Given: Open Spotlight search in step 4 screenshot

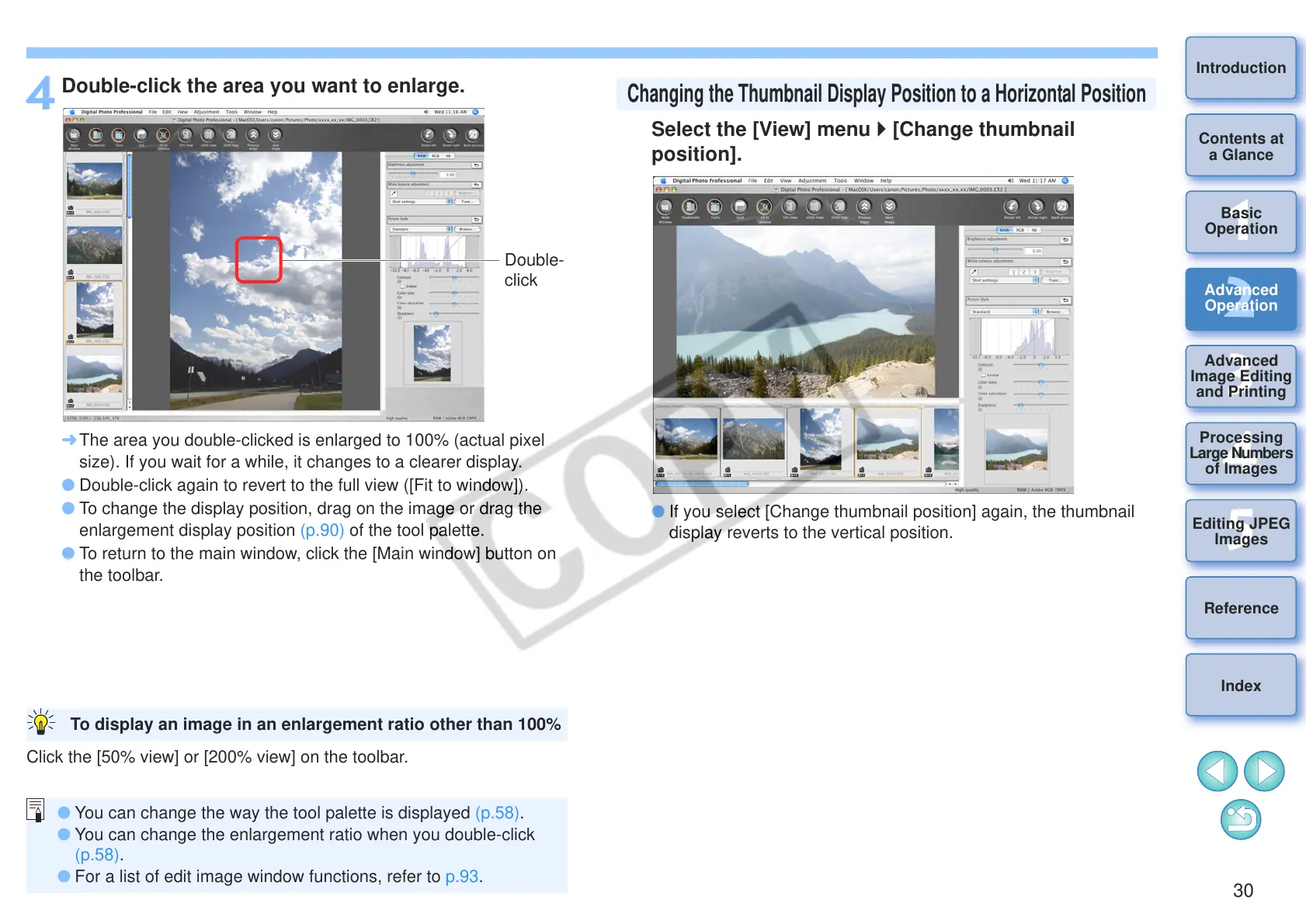Looking at the screenshot, I should pyautogui.click(x=475, y=112).
